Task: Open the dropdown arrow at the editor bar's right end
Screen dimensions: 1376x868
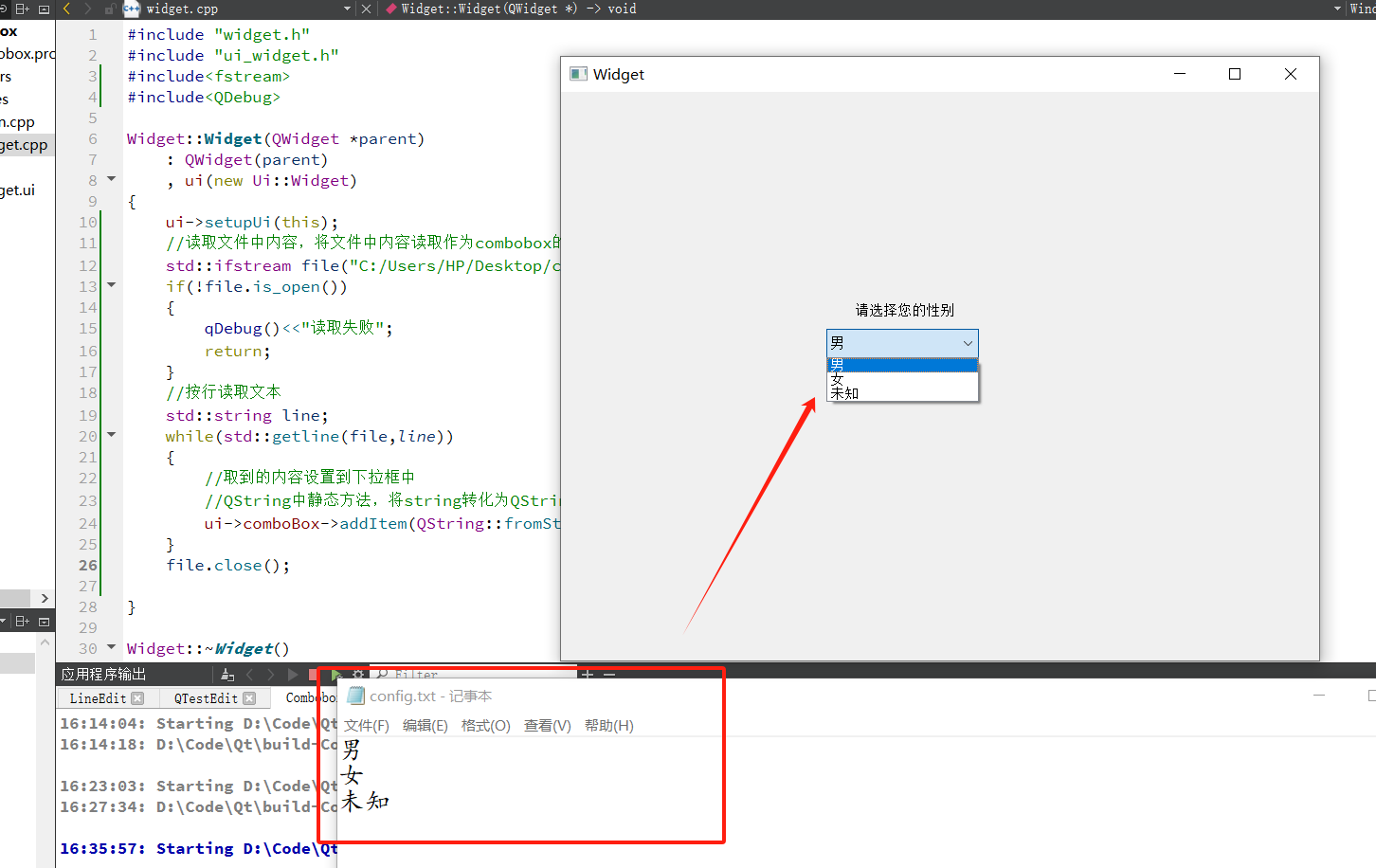Action: [1337, 9]
